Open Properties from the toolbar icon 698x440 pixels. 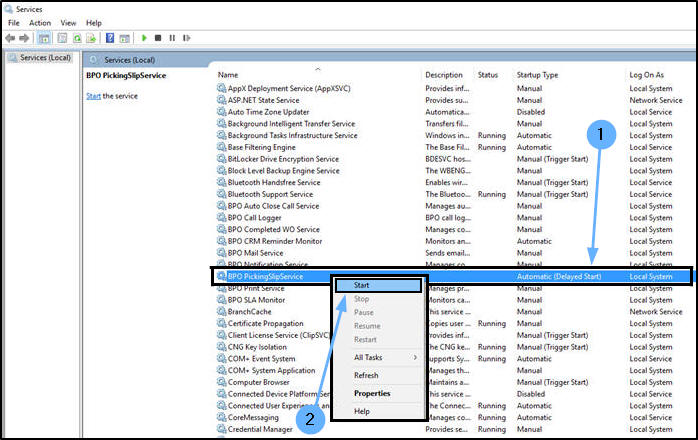62,38
